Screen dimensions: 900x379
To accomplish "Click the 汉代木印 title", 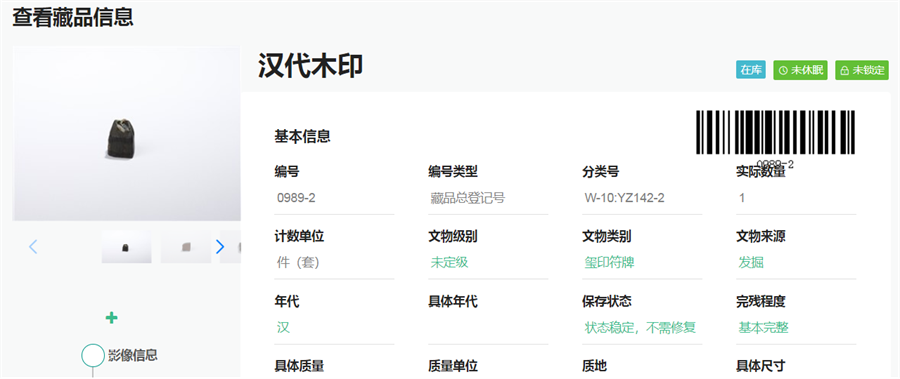I will pos(311,66).
